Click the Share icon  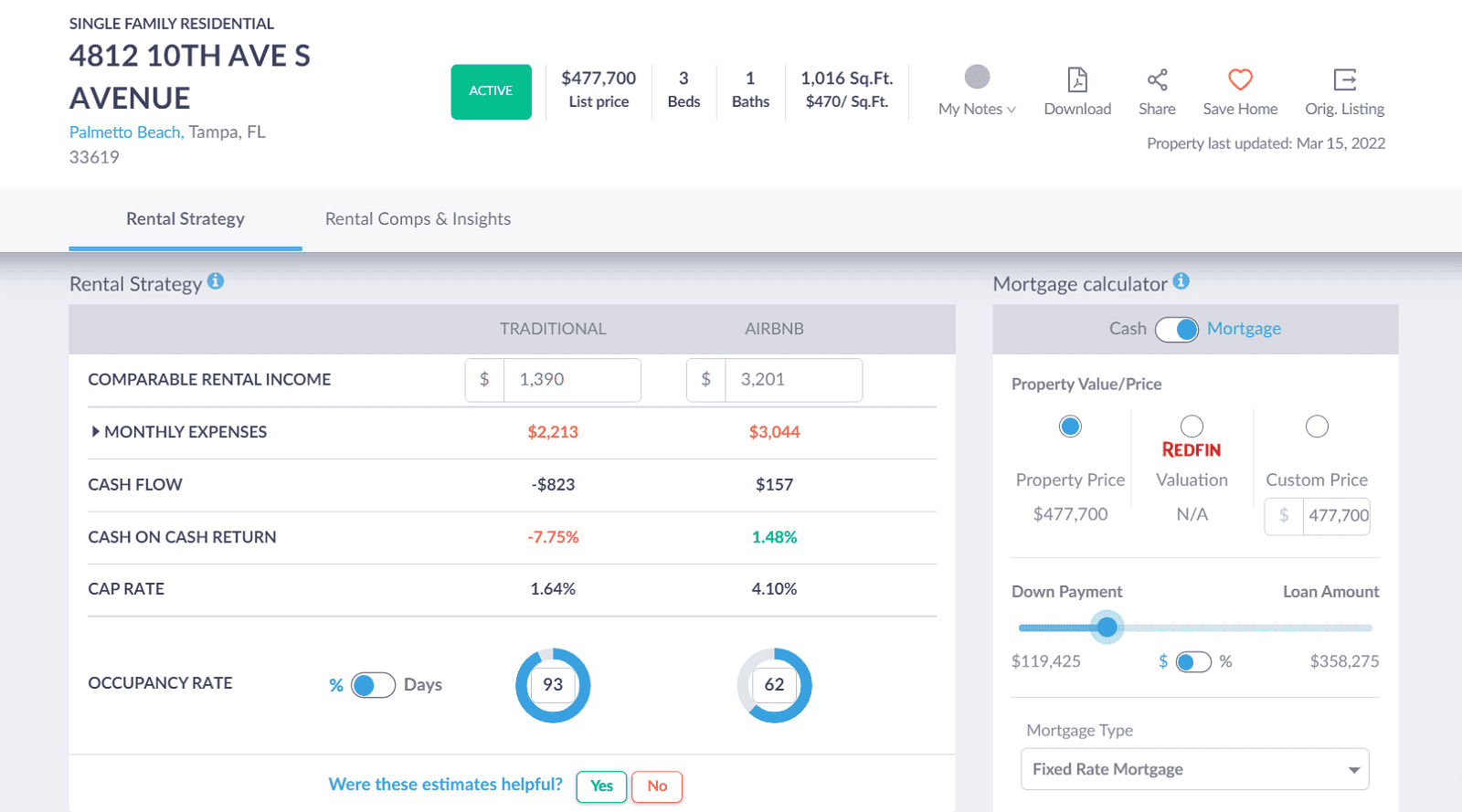click(1157, 80)
